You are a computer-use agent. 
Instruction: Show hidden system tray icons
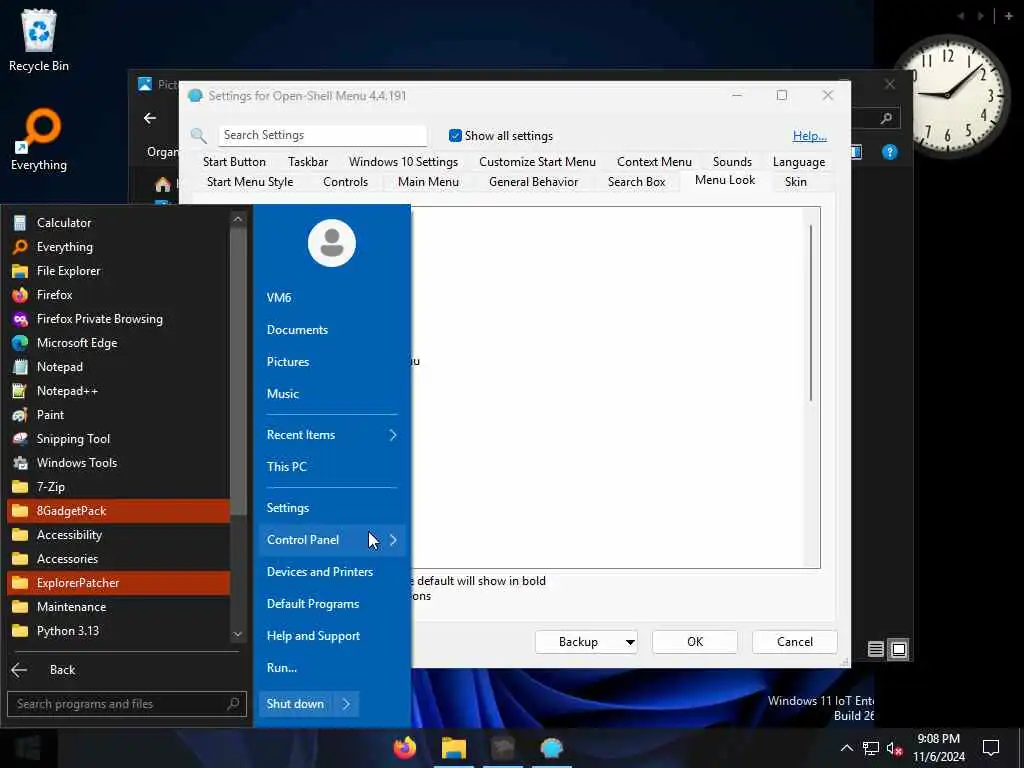point(846,748)
